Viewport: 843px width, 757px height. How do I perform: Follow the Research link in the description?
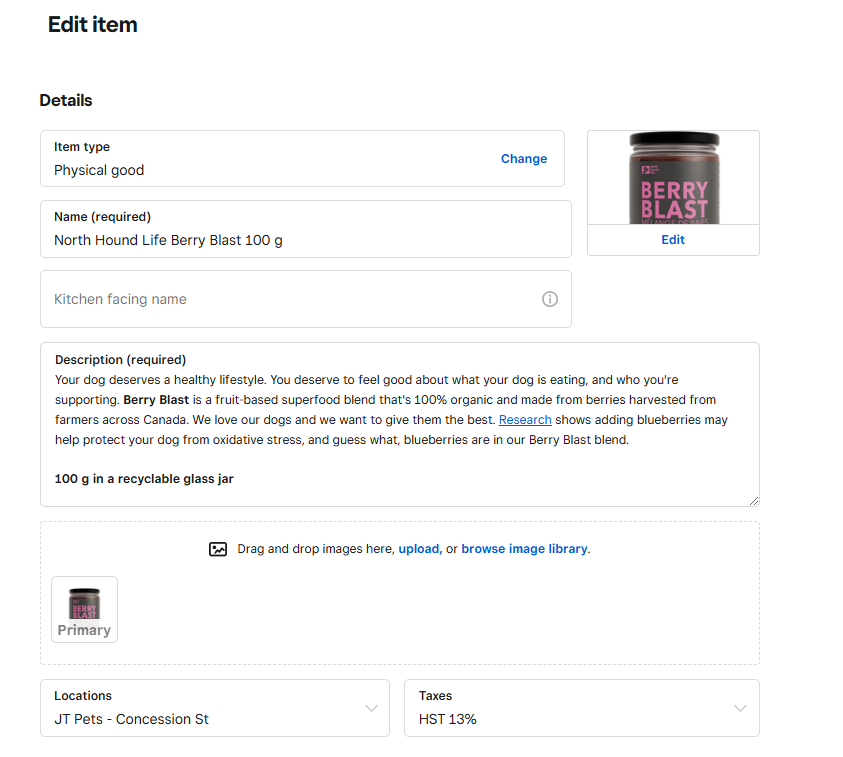(x=525, y=420)
